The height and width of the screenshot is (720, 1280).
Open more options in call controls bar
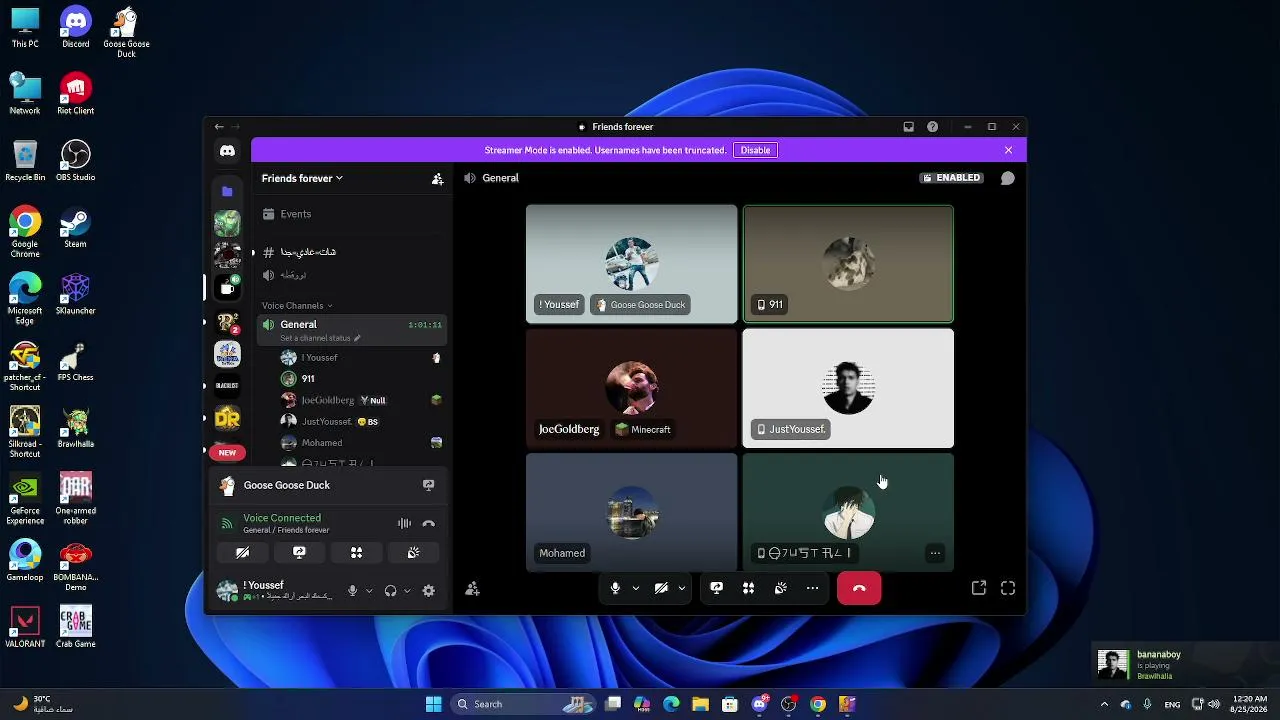coord(812,588)
